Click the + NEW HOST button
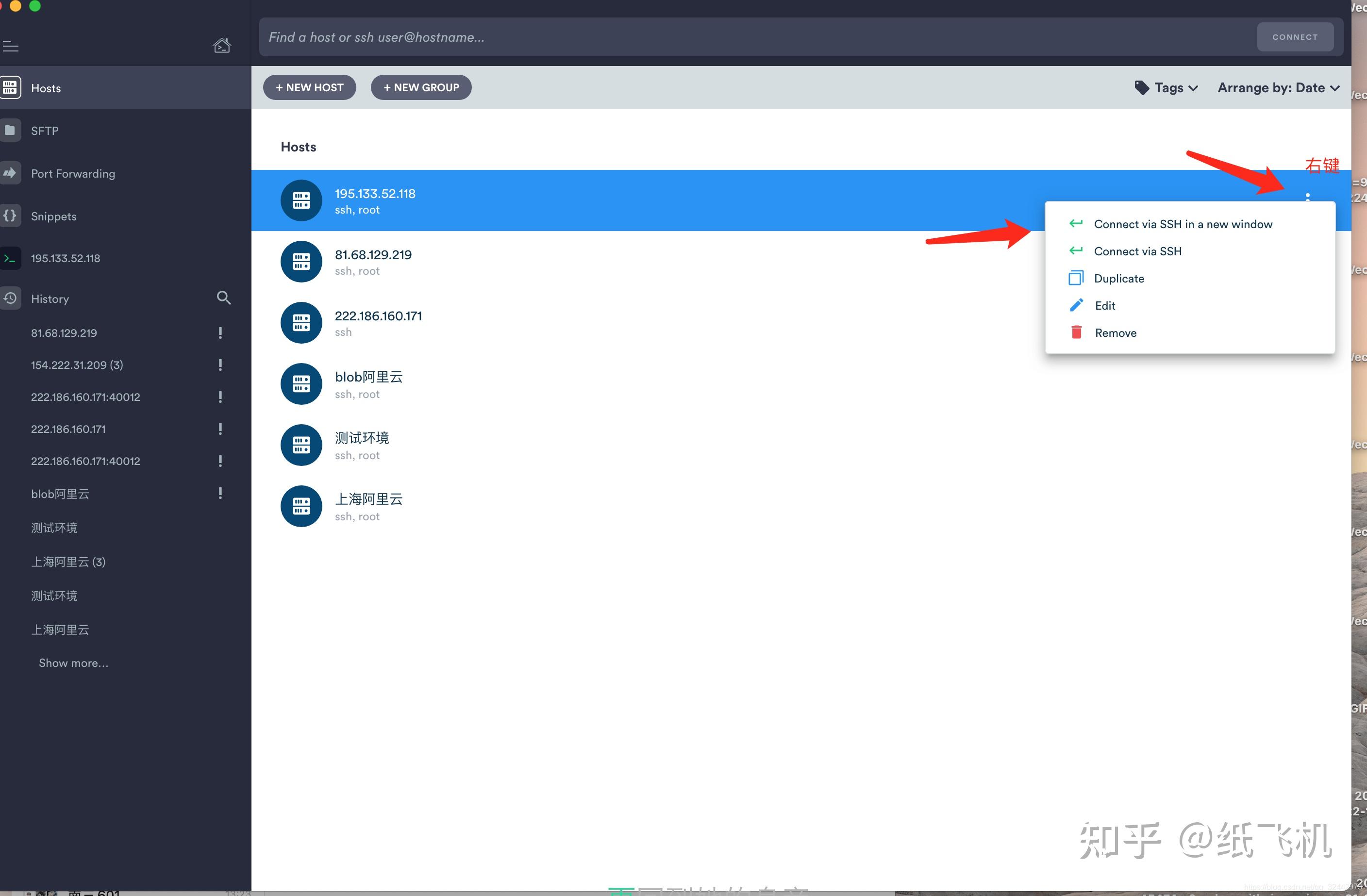Viewport: 1367px width, 896px height. click(310, 87)
